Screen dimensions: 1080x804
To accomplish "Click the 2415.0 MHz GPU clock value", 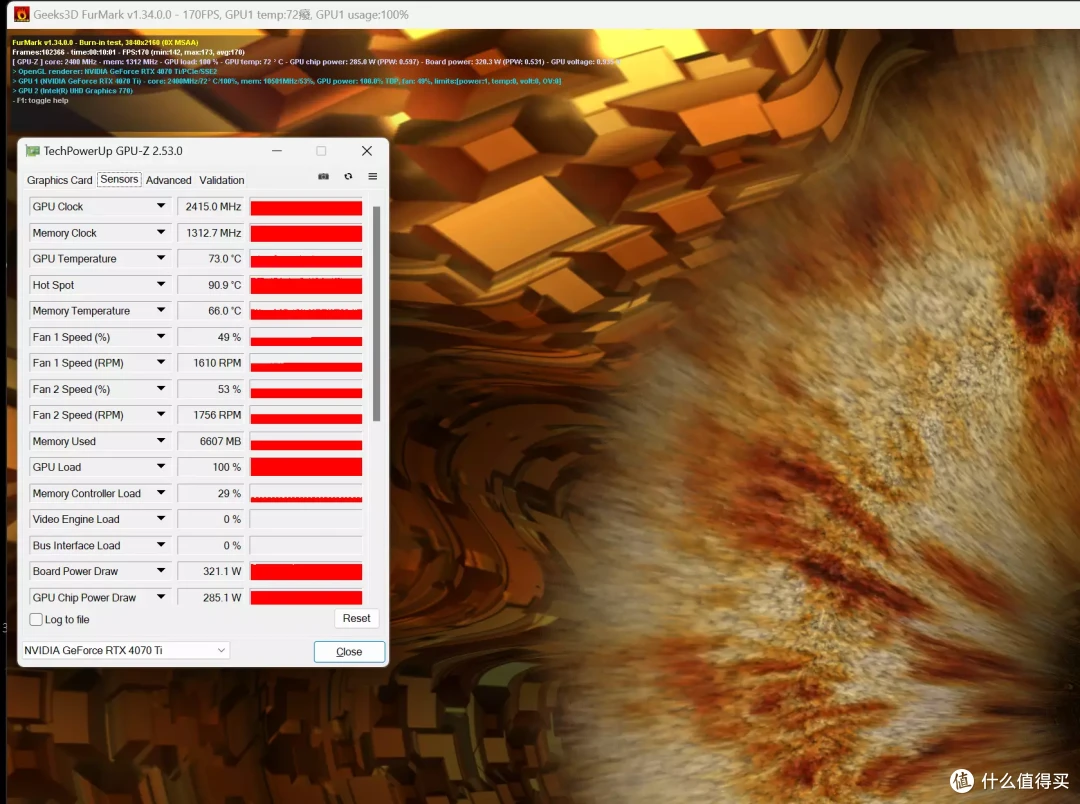I will pos(211,206).
